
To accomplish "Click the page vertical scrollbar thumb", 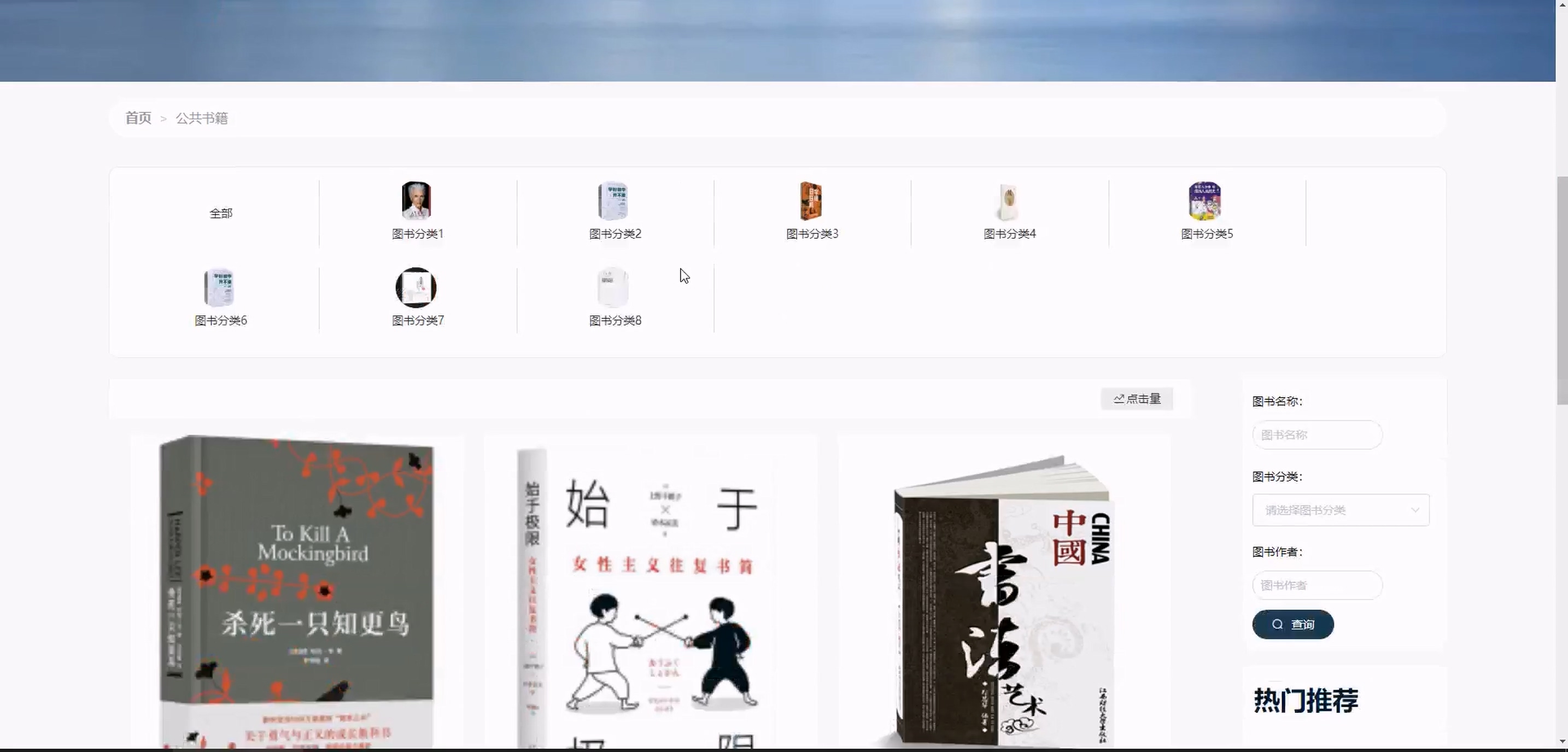I will click(1562, 290).
